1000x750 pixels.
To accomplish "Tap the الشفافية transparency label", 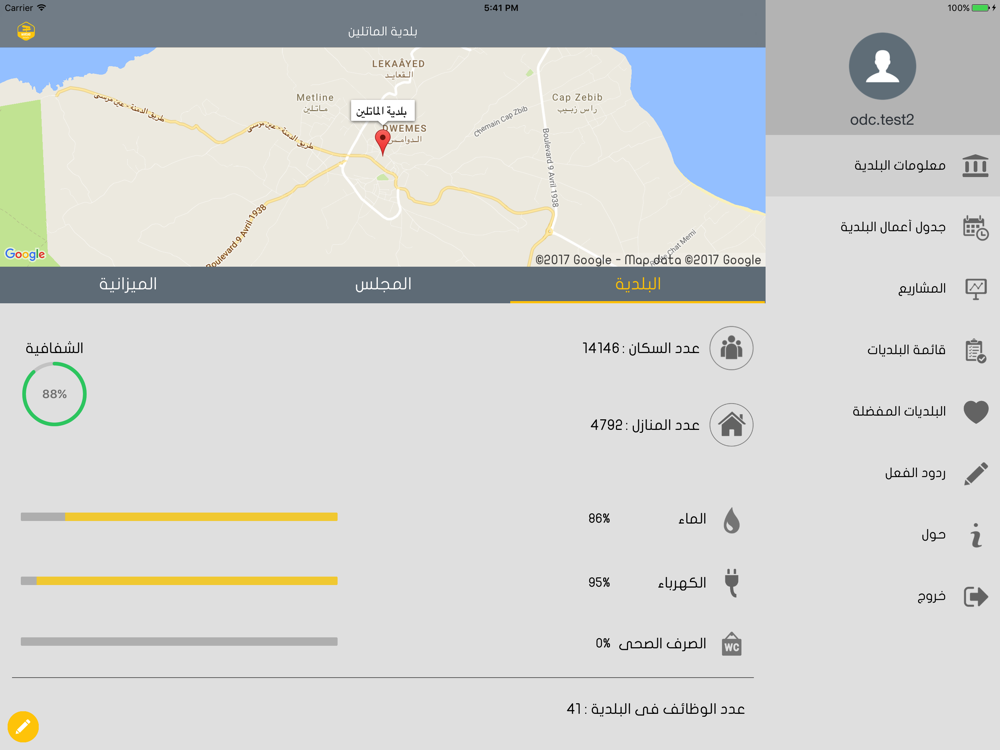I will (x=54, y=348).
